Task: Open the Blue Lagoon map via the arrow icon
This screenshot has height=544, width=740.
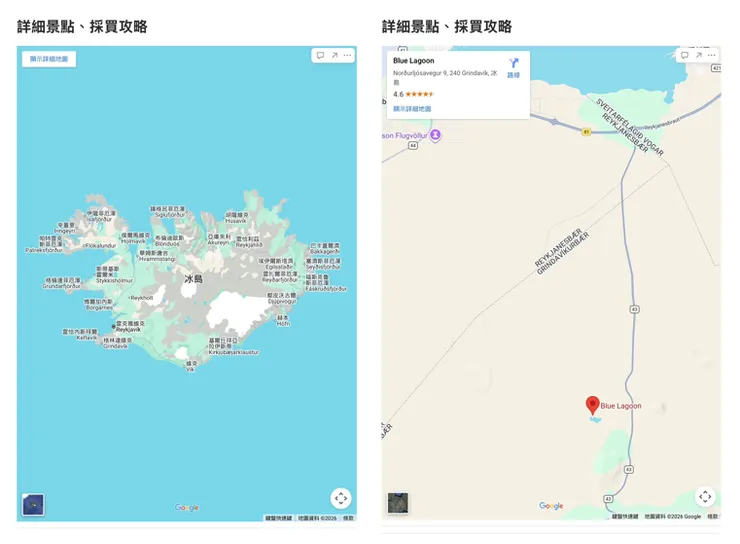Action: coord(698,55)
